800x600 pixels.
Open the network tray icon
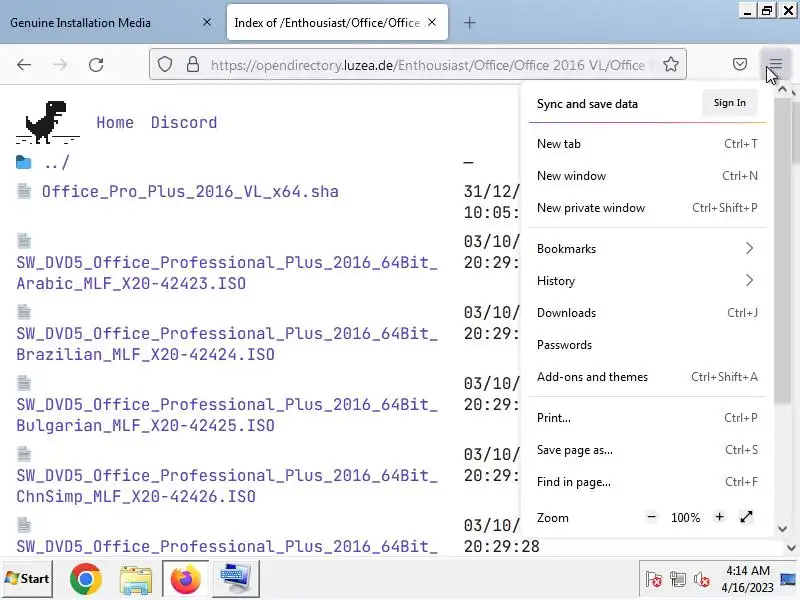tap(678, 580)
